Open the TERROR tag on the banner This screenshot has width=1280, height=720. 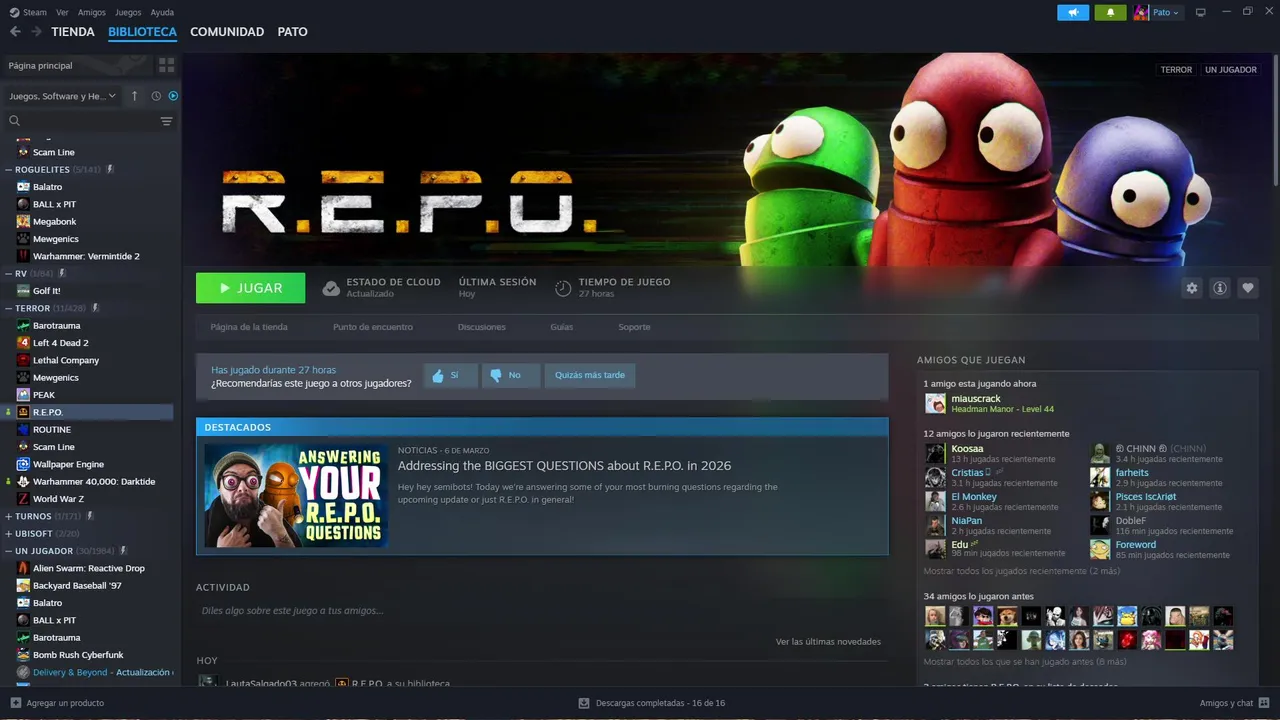click(x=1176, y=70)
